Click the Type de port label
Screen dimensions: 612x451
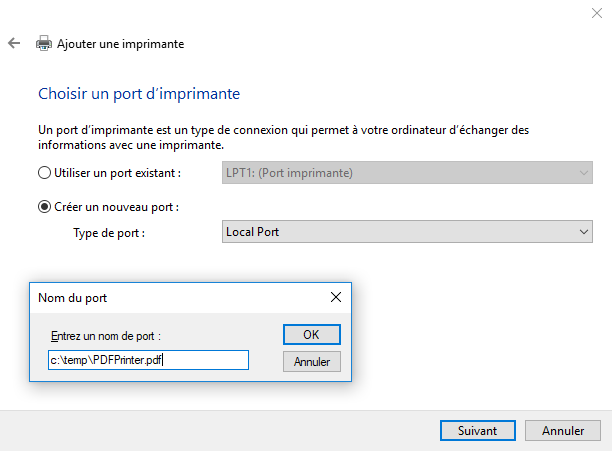[x=109, y=232]
